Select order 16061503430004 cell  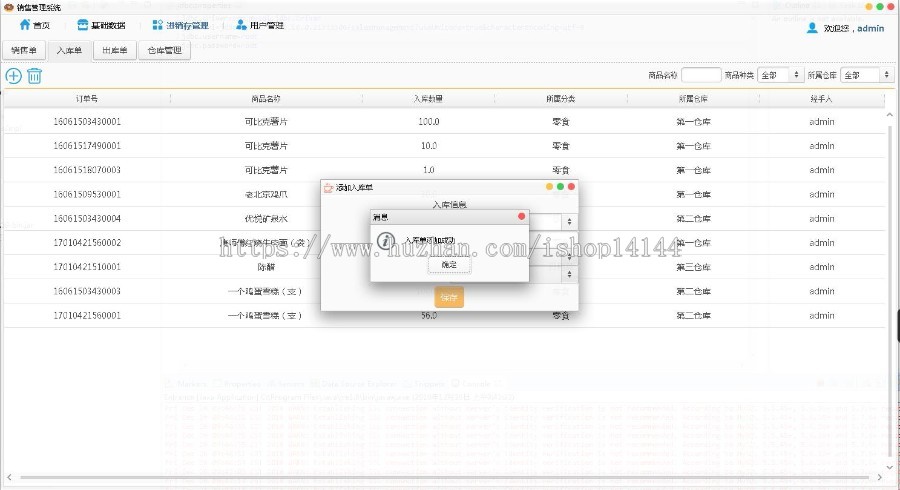pyautogui.click(x=87, y=219)
